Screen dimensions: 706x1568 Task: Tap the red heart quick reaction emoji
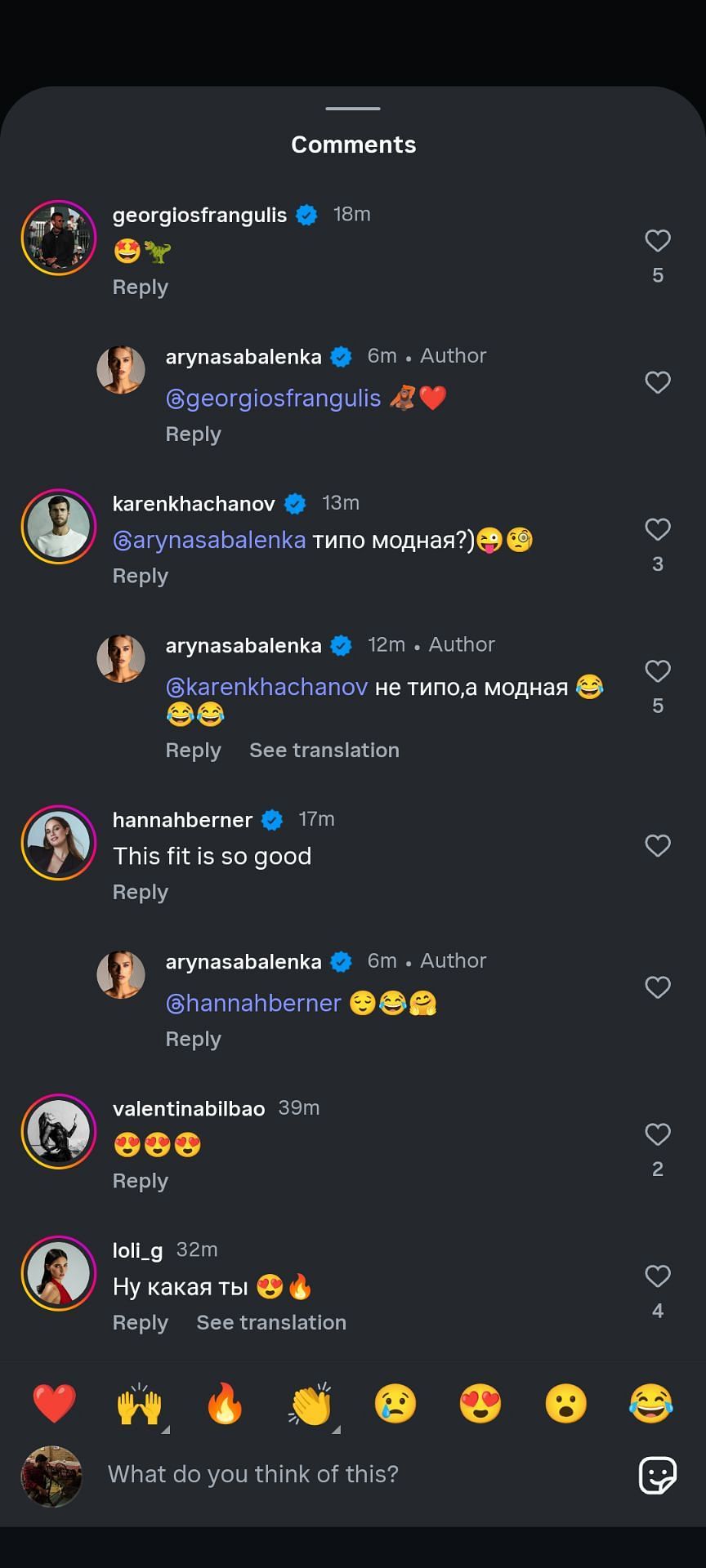(x=54, y=1404)
